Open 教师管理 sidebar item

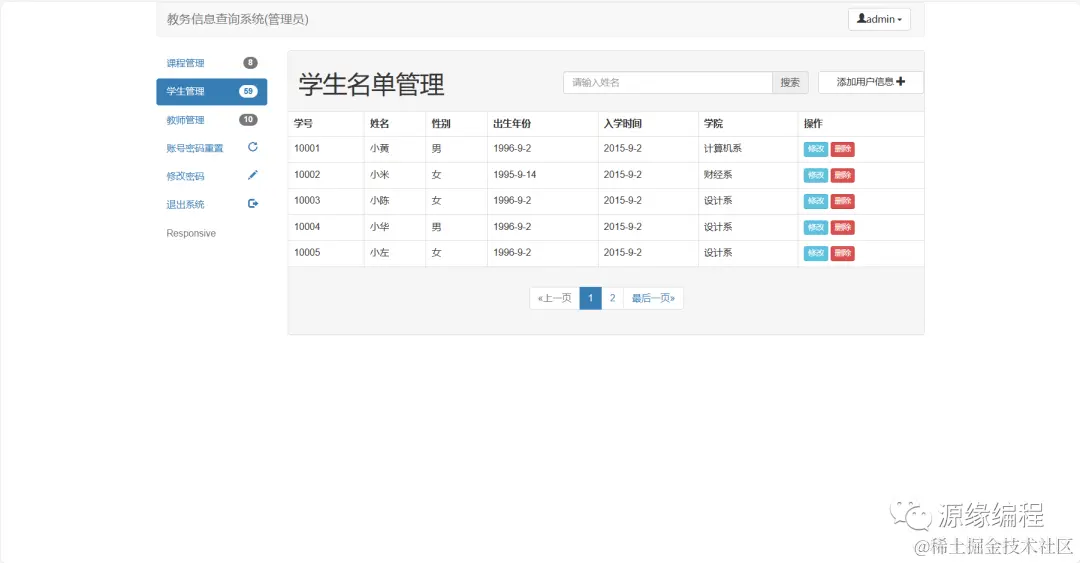click(x=211, y=120)
